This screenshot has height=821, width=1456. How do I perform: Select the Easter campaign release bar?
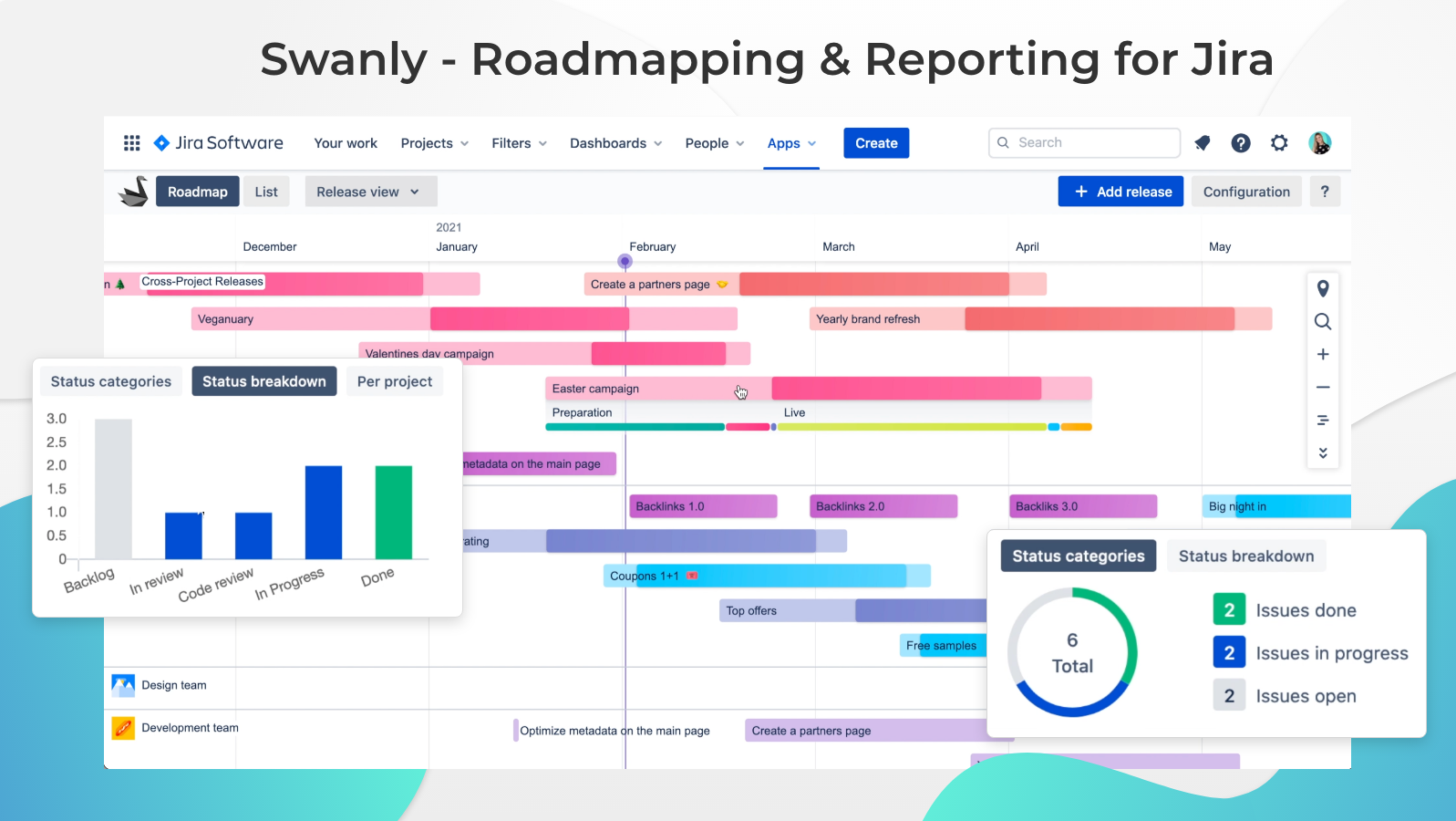(x=818, y=389)
